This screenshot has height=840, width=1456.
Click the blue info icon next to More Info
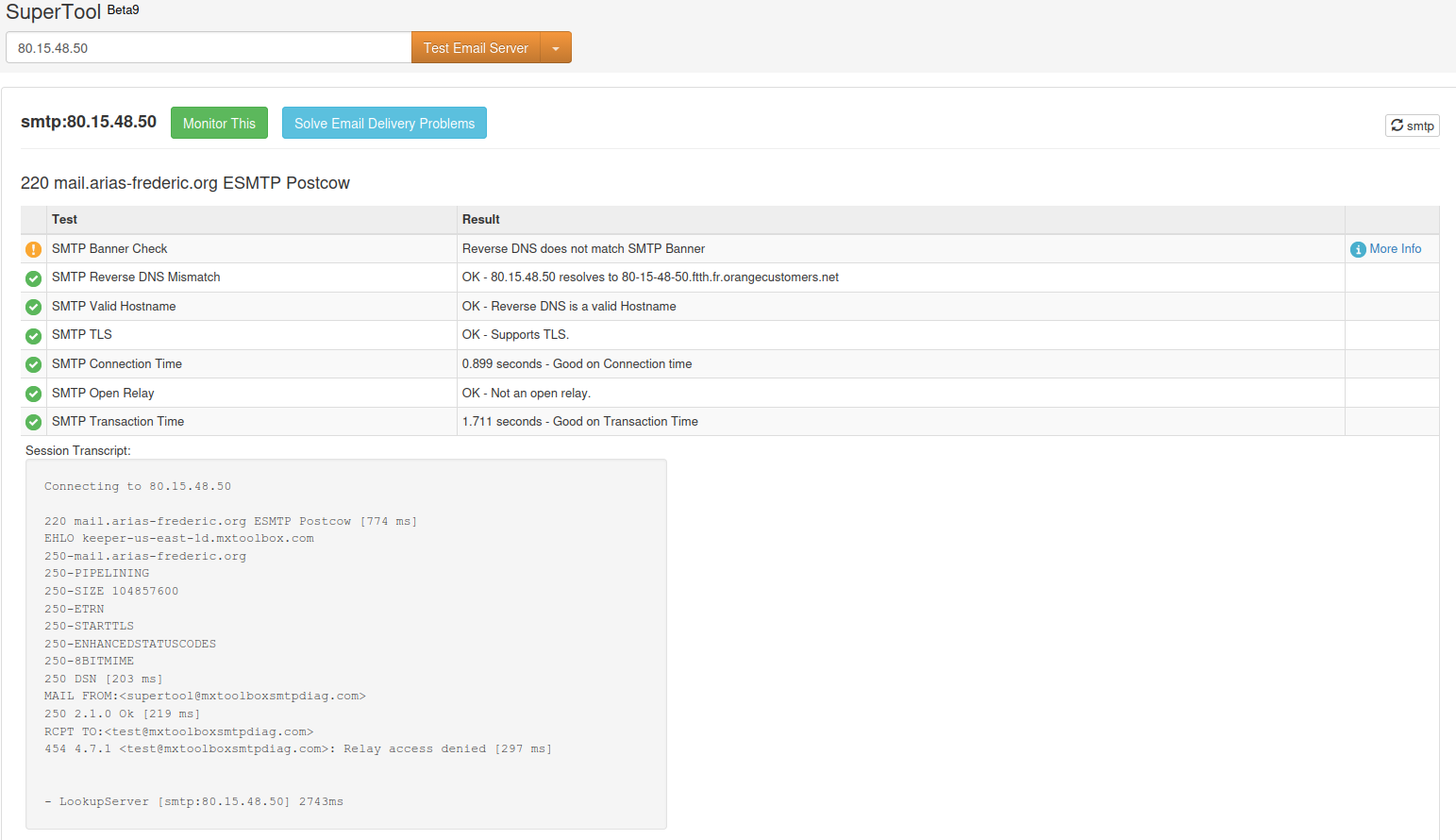coord(1358,249)
